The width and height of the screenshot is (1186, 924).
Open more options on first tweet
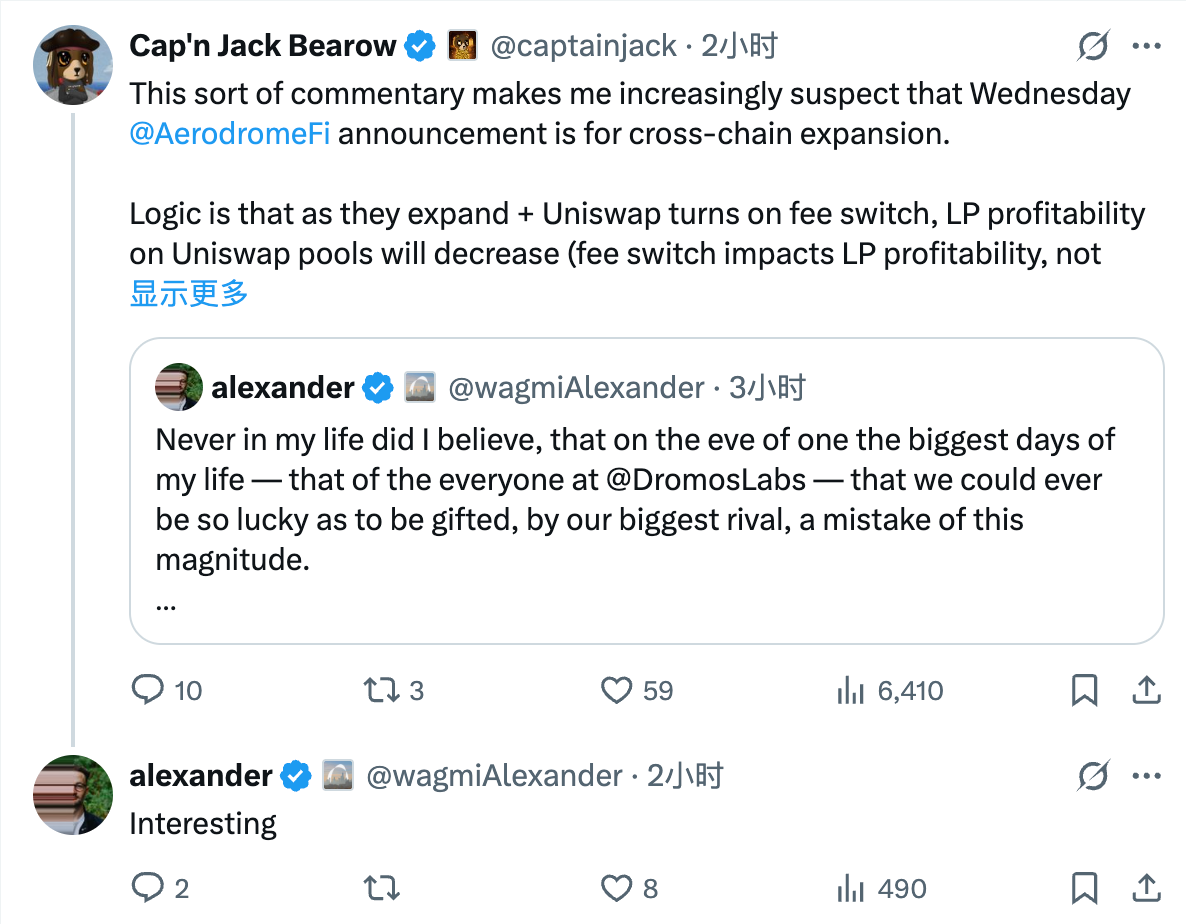click(x=1145, y=46)
